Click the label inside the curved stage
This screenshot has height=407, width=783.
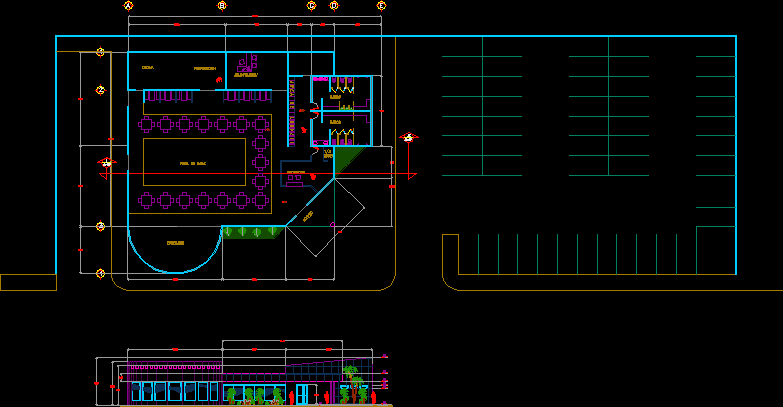[x=175, y=242]
